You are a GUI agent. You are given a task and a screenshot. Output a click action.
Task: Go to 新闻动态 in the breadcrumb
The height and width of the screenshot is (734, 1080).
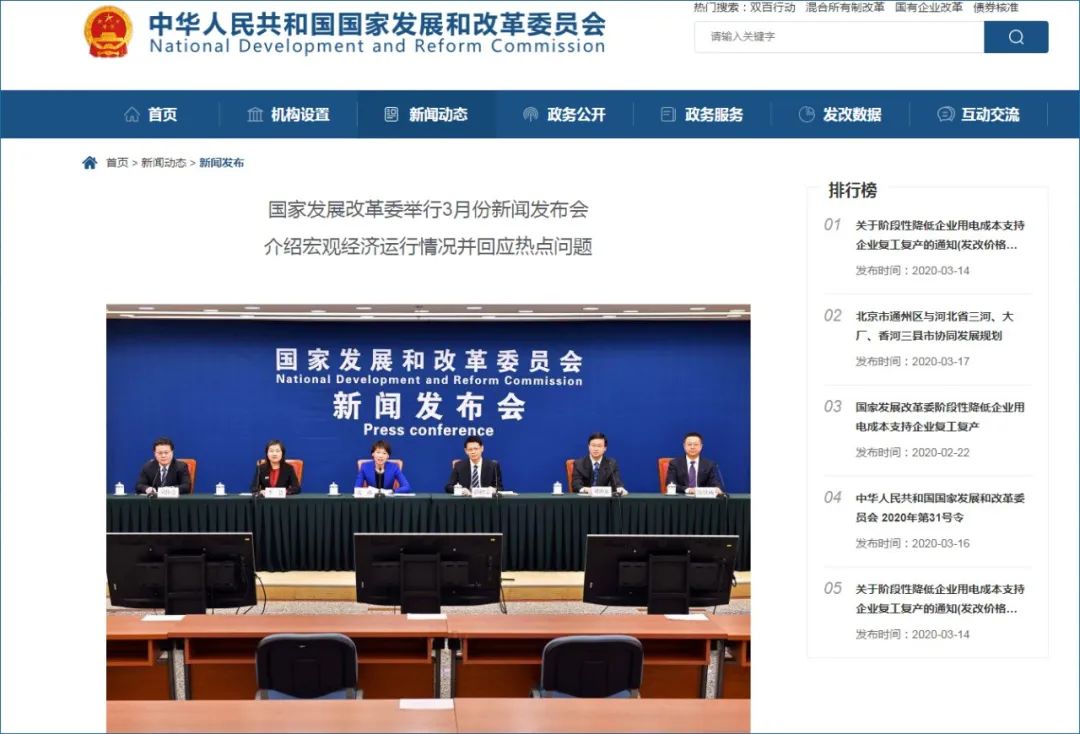[163, 162]
